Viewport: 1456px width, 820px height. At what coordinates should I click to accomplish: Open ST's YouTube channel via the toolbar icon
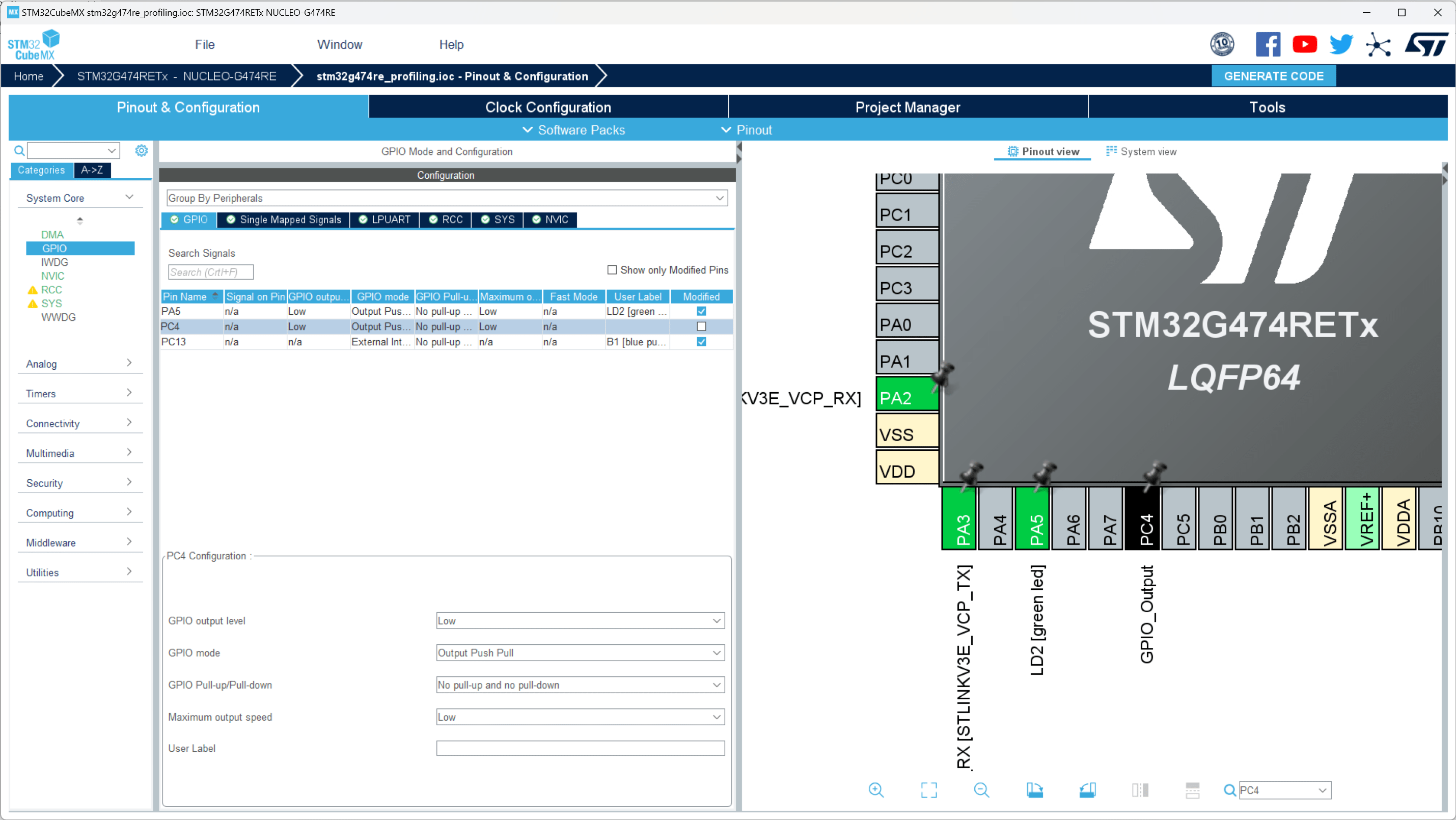pyautogui.click(x=1305, y=44)
